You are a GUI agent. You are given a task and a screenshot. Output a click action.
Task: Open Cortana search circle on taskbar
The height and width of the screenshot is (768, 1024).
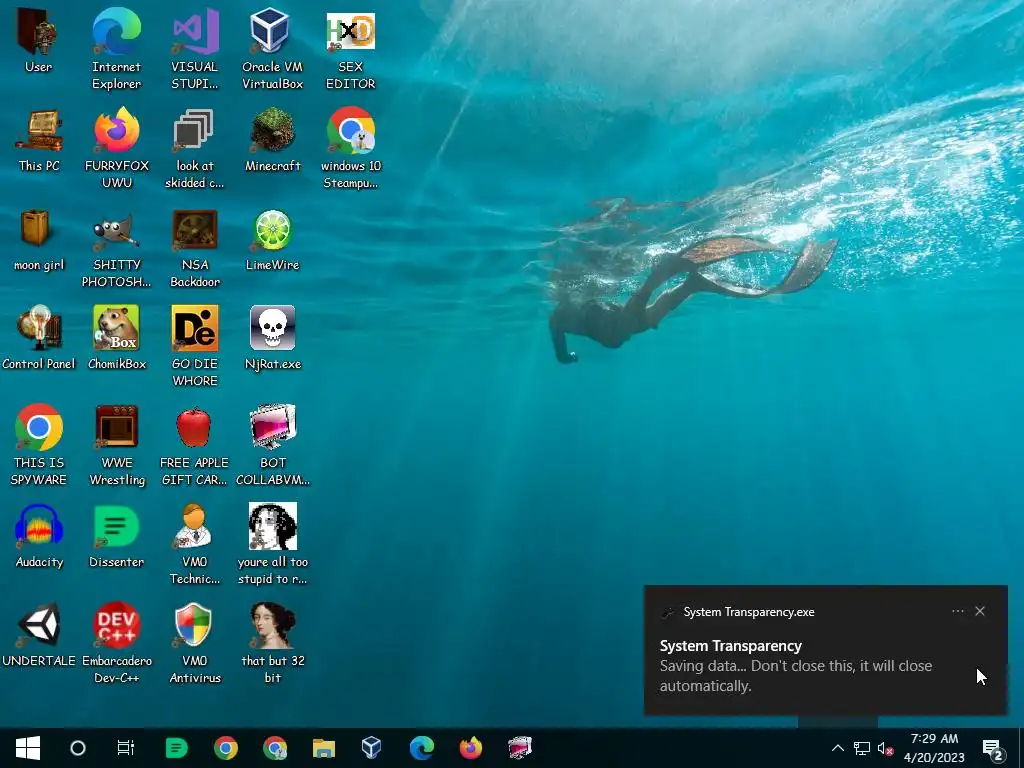[x=77, y=748]
